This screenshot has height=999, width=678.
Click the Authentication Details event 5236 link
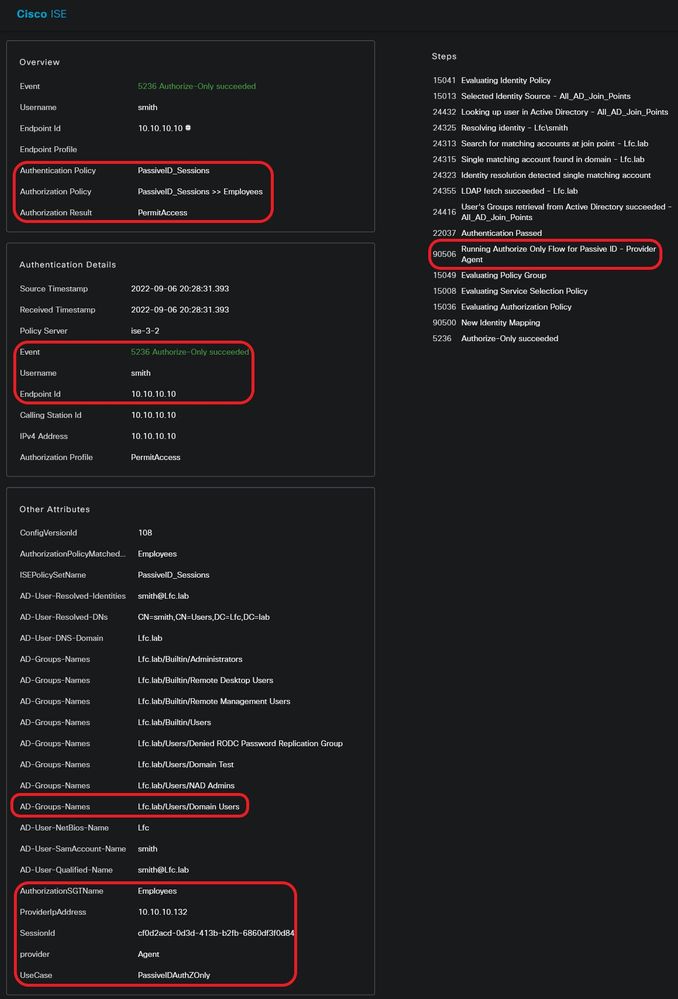[189, 352]
